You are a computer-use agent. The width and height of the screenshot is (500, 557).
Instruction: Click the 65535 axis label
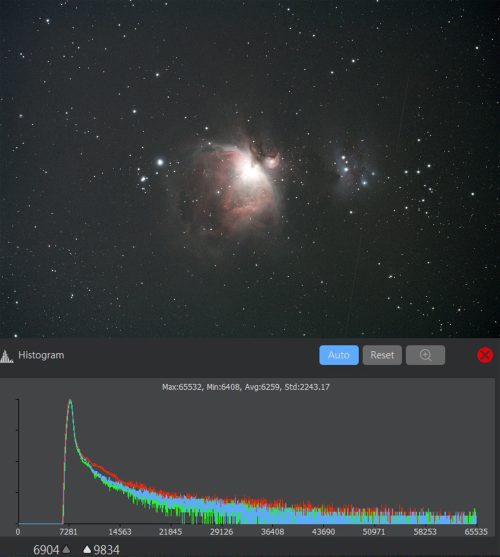476,532
